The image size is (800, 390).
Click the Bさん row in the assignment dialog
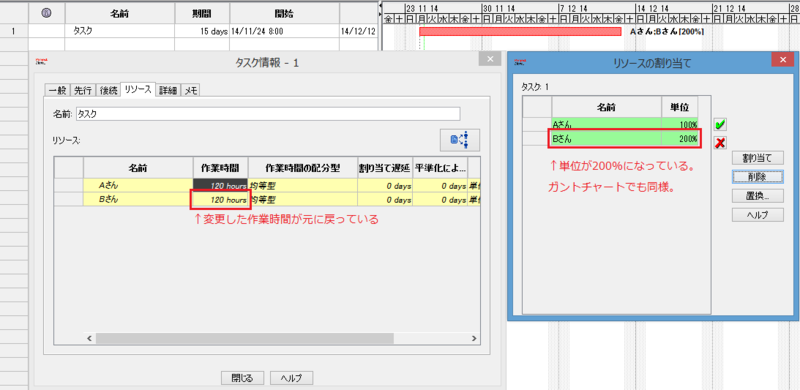tap(611, 138)
